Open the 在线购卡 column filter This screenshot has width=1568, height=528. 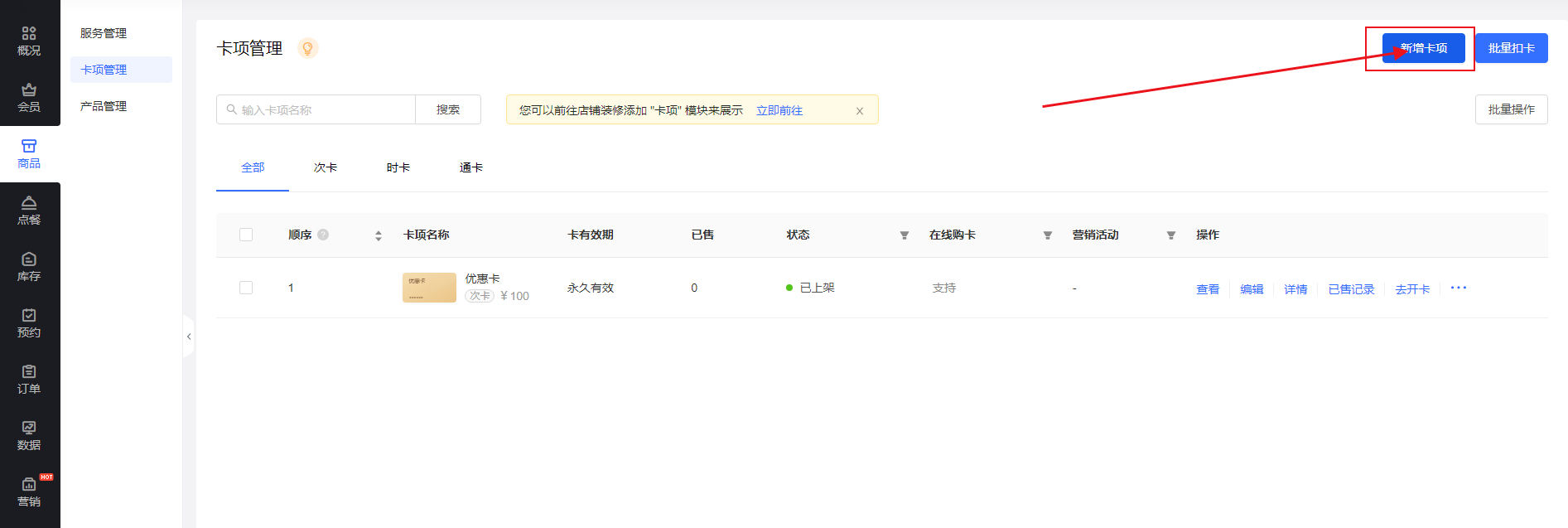tap(1048, 235)
